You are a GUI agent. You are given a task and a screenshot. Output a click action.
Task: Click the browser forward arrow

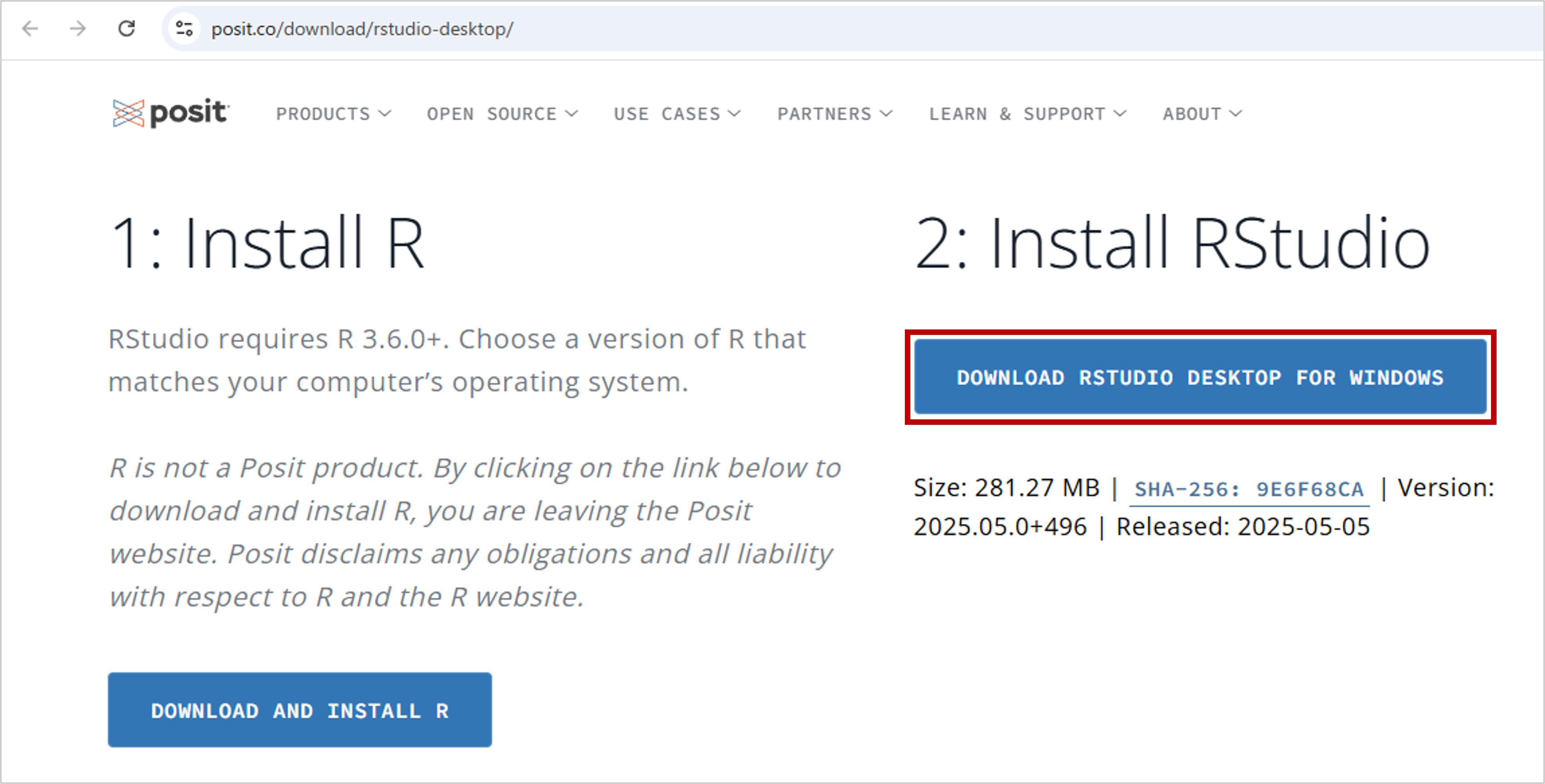pyautogui.click(x=78, y=28)
